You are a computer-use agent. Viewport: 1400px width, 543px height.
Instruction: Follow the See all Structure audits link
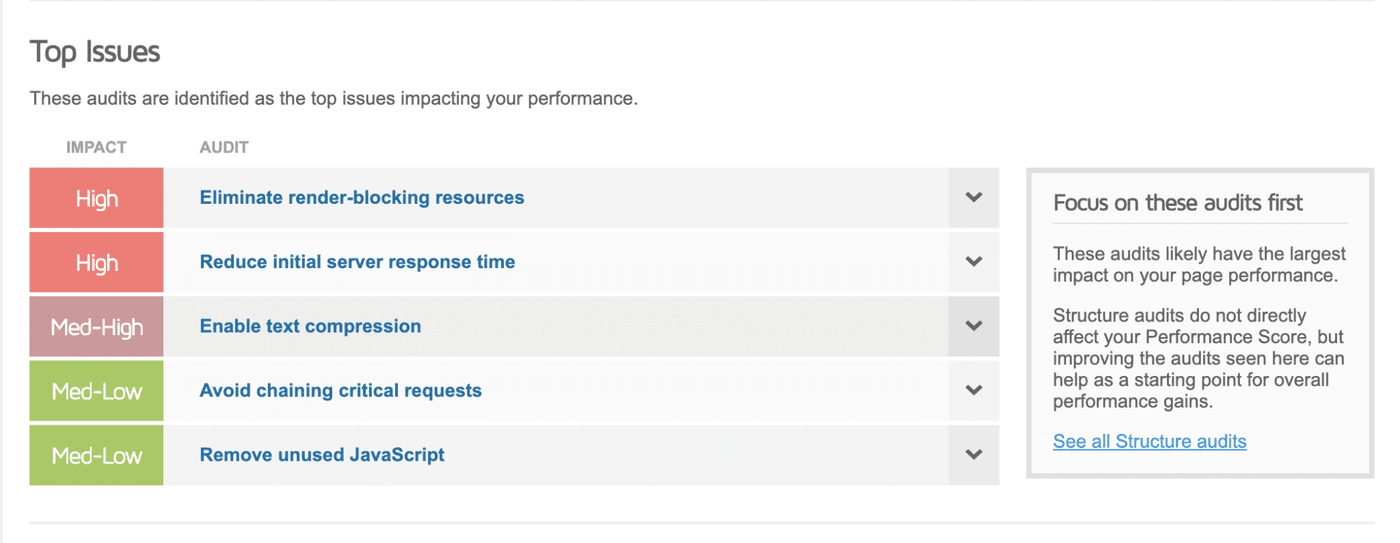click(x=1149, y=441)
